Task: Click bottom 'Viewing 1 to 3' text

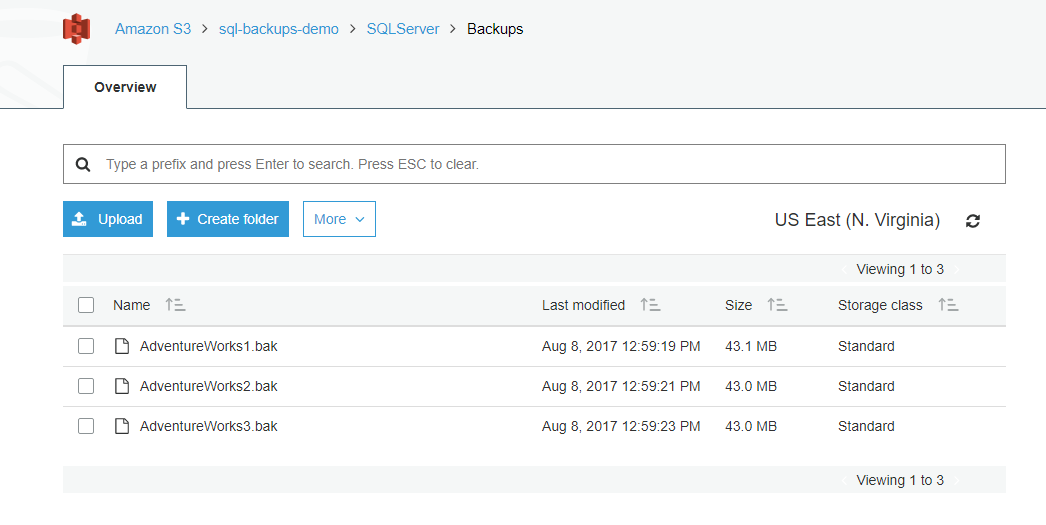Action: 900,480
